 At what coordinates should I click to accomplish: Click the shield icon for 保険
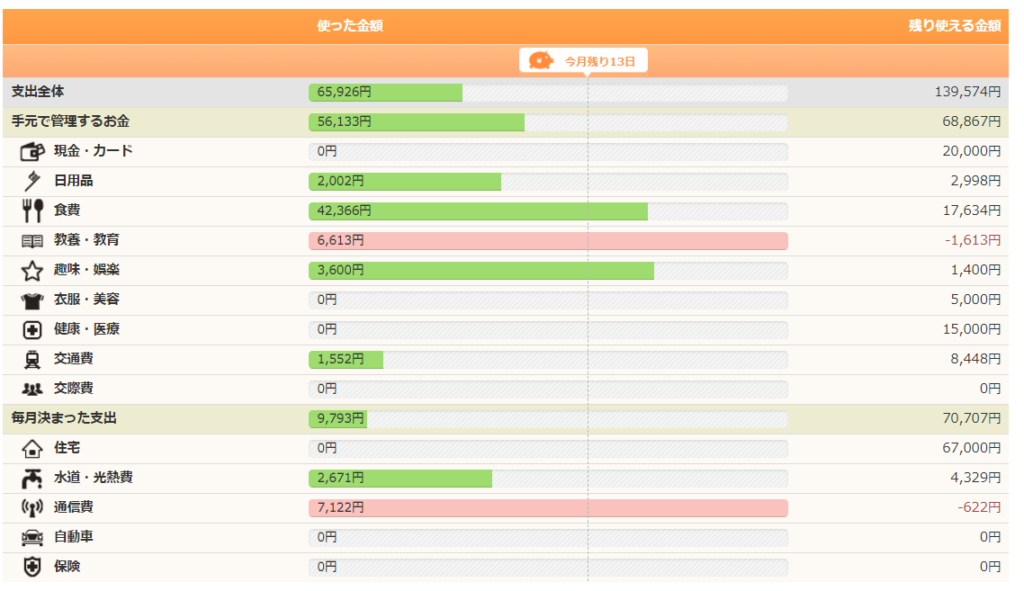pyautogui.click(x=32, y=567)
